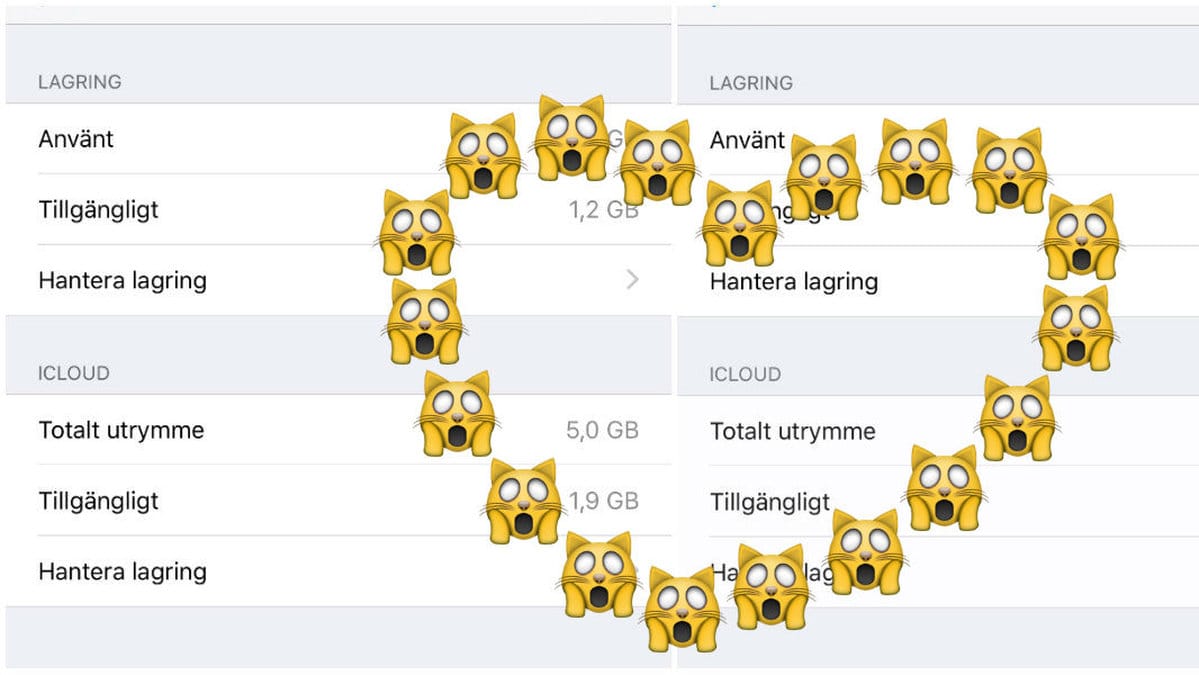
Task: Click the cat emoji overlapping right ICLOUD Hantera lagring text
Action: (x=772, y=586)
